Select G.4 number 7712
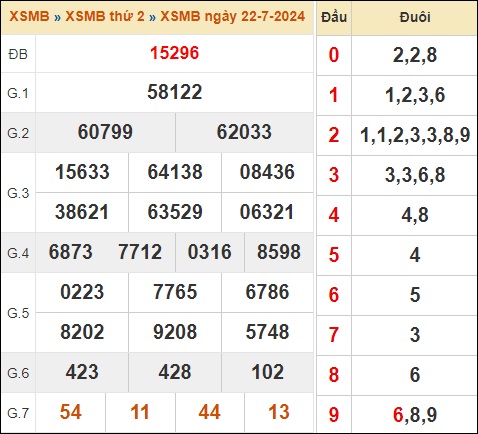Image resolution: width=478 pixels, height=434 pixels. tap(140, 252)
